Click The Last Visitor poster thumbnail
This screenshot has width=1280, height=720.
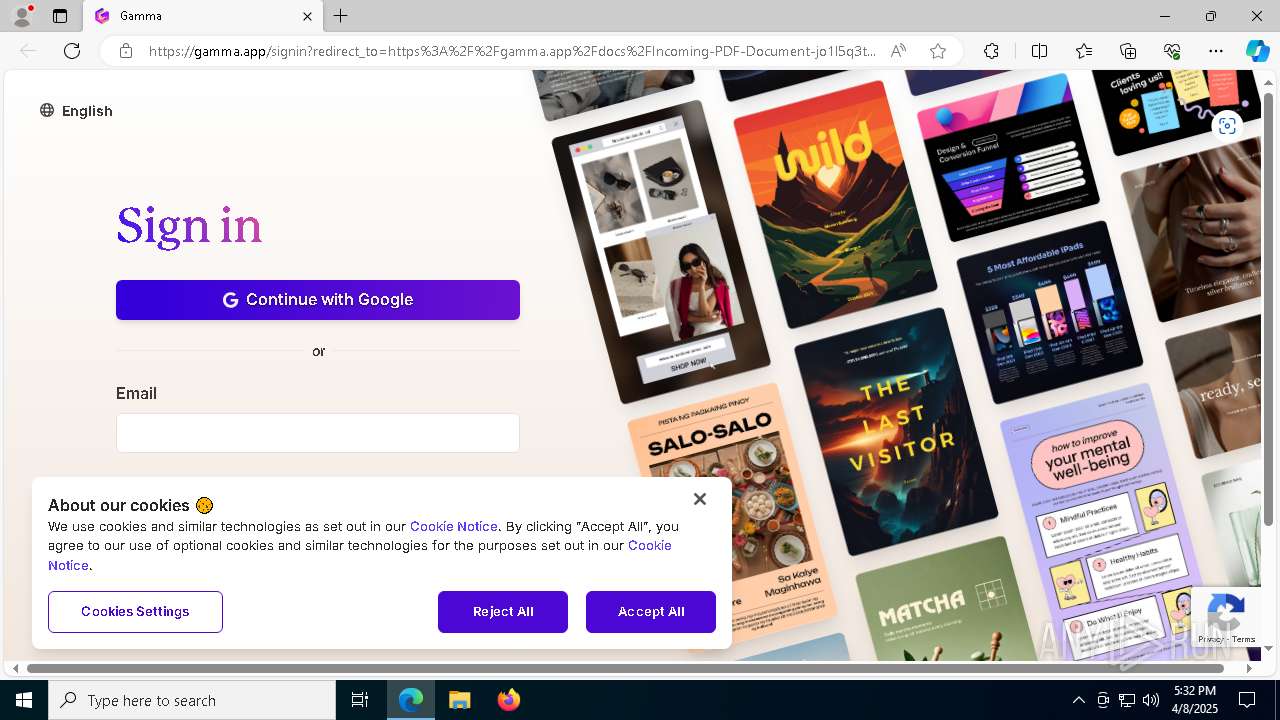[x=896, y=432]
